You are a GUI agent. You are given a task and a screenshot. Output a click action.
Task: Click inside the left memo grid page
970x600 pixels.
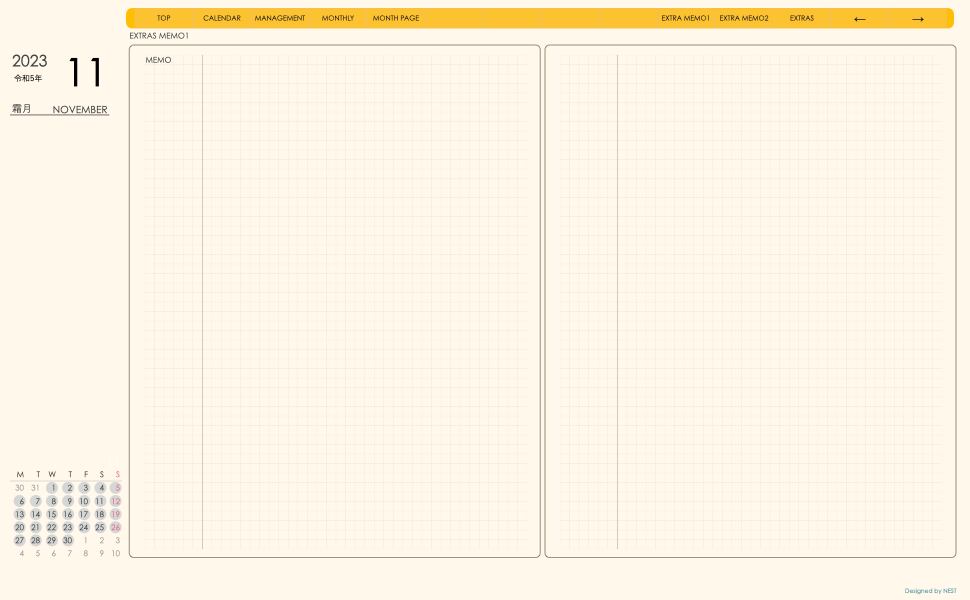(335, 301)
